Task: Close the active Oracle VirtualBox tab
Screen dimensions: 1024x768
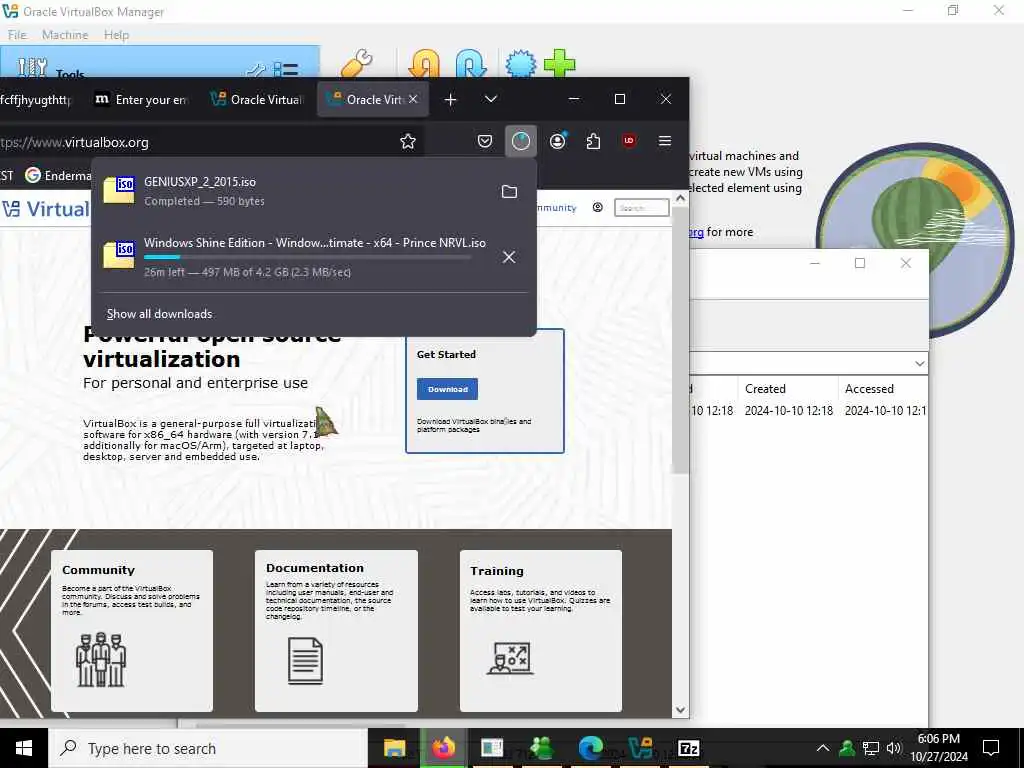Action: coord(413,99)
